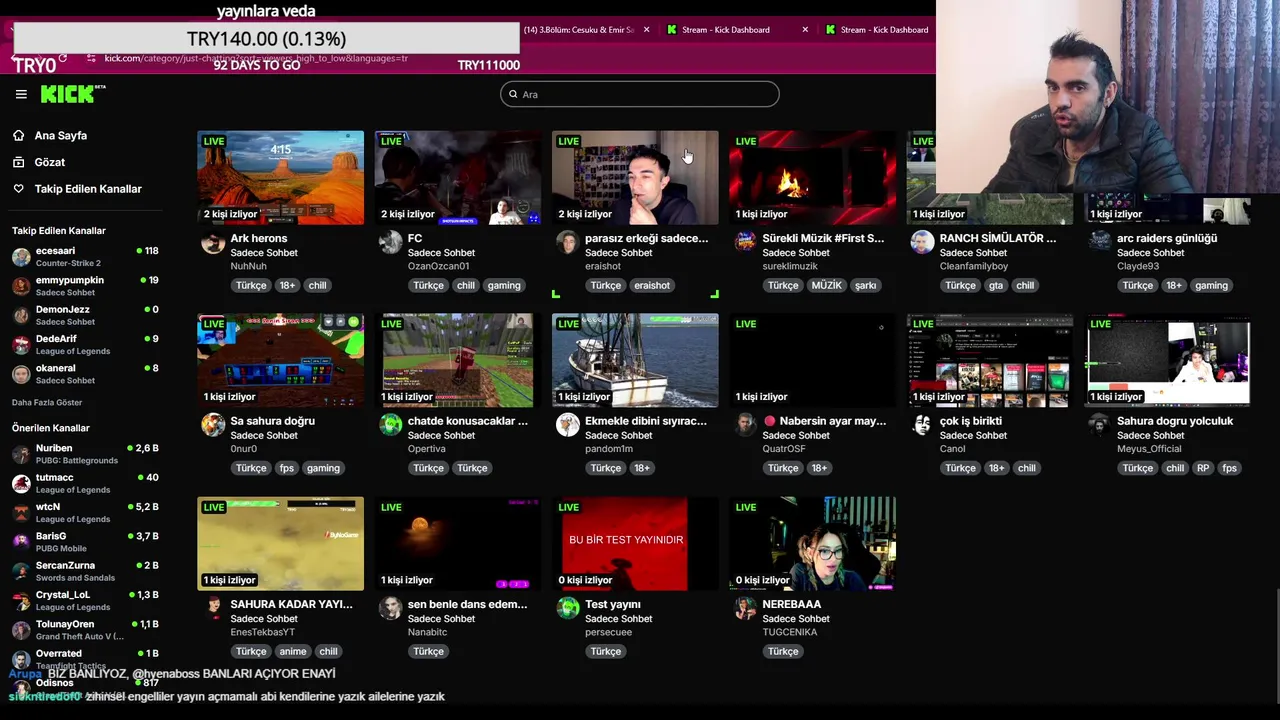
Task: Open the hamburger sidebar menu
Action: (x=21, y=94)
